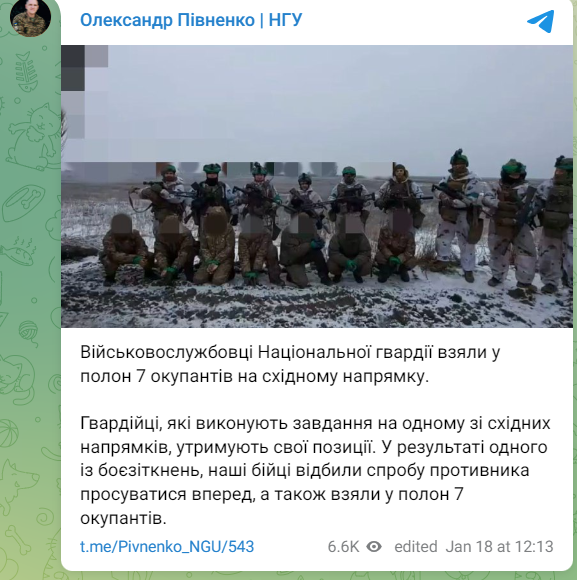
Task: Click the bone doodle in background corner
Action: point(18,539)
